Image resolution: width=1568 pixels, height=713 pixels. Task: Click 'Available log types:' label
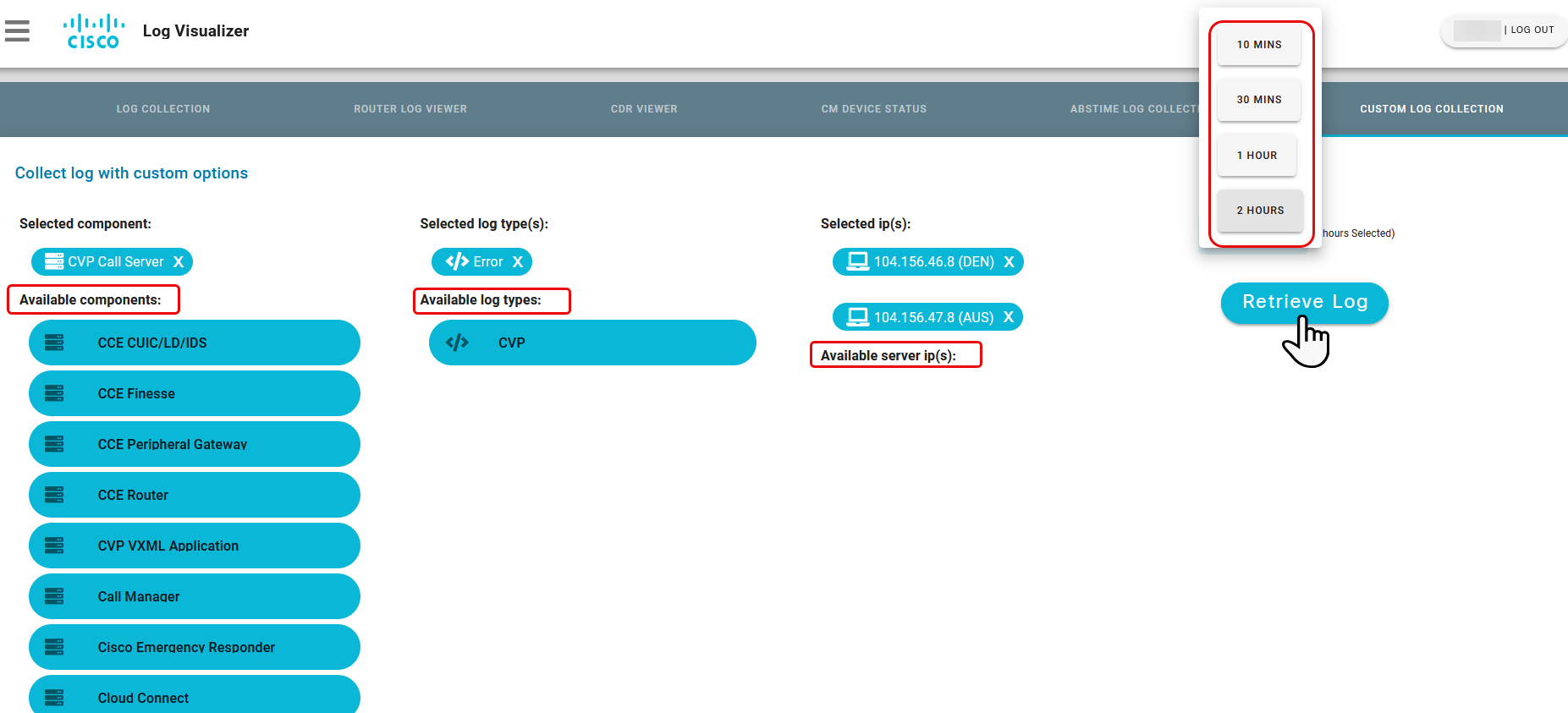pos(481,300)
